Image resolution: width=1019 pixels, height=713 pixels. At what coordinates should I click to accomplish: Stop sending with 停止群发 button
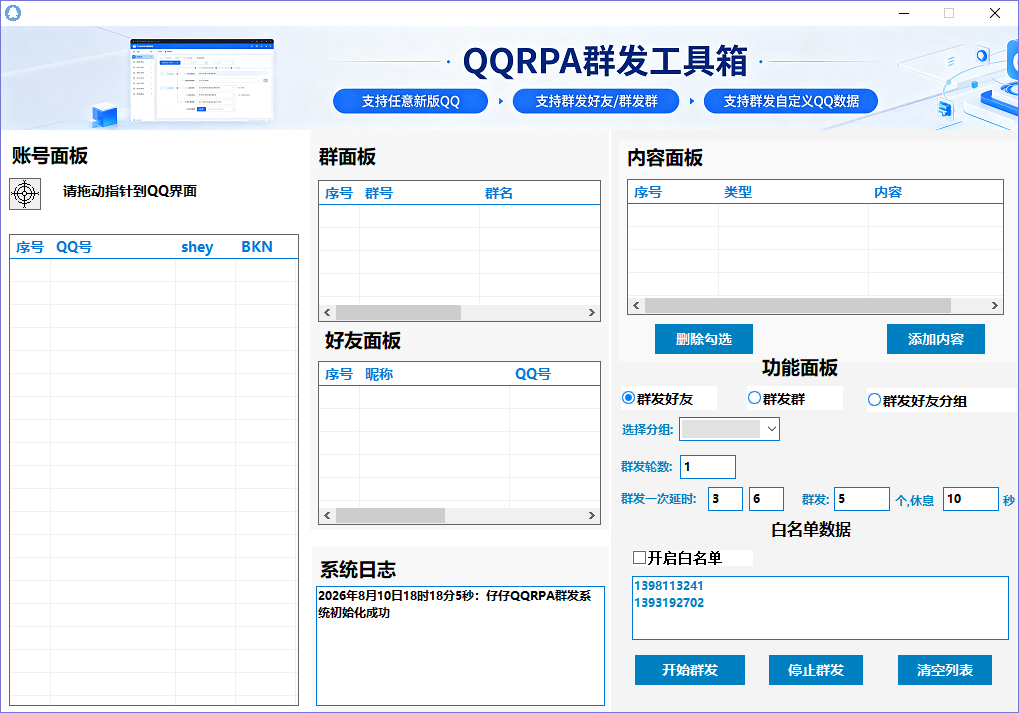point(816,670)
